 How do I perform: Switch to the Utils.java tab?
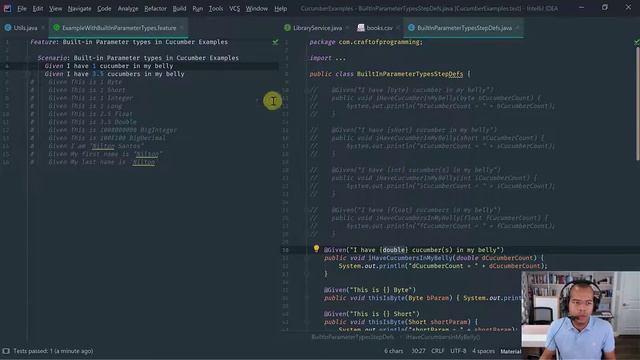point(24,28)
